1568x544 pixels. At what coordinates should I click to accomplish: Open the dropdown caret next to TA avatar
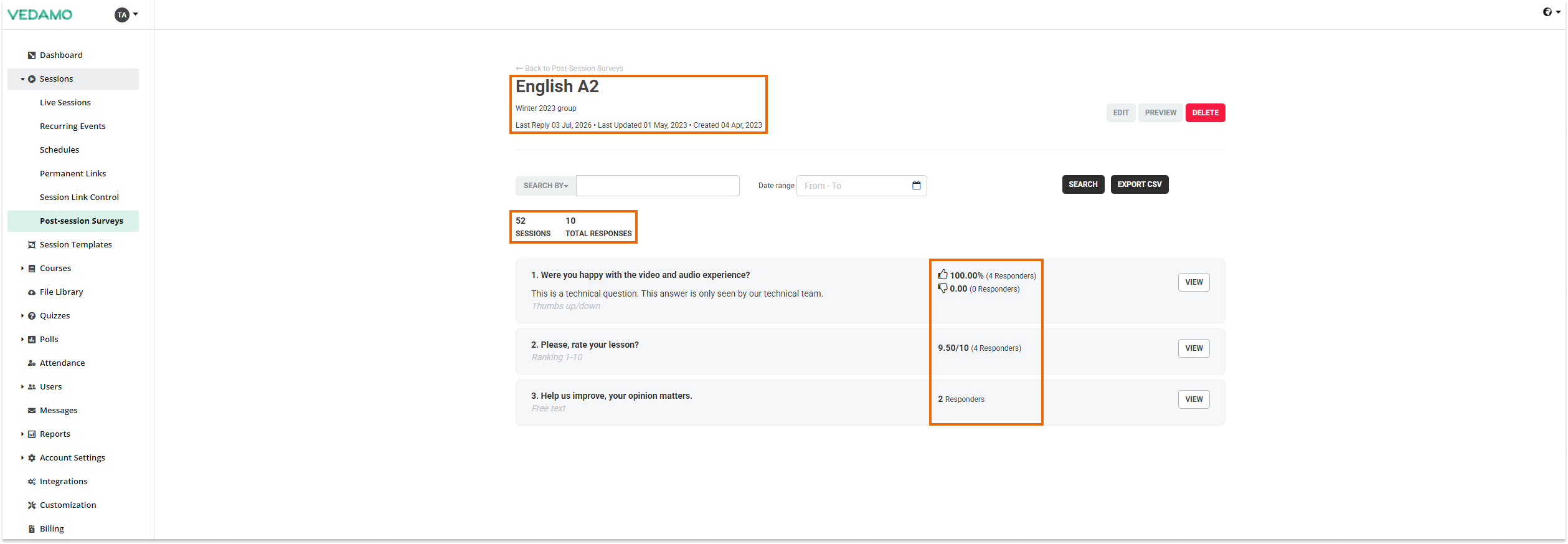pos(136,14)
